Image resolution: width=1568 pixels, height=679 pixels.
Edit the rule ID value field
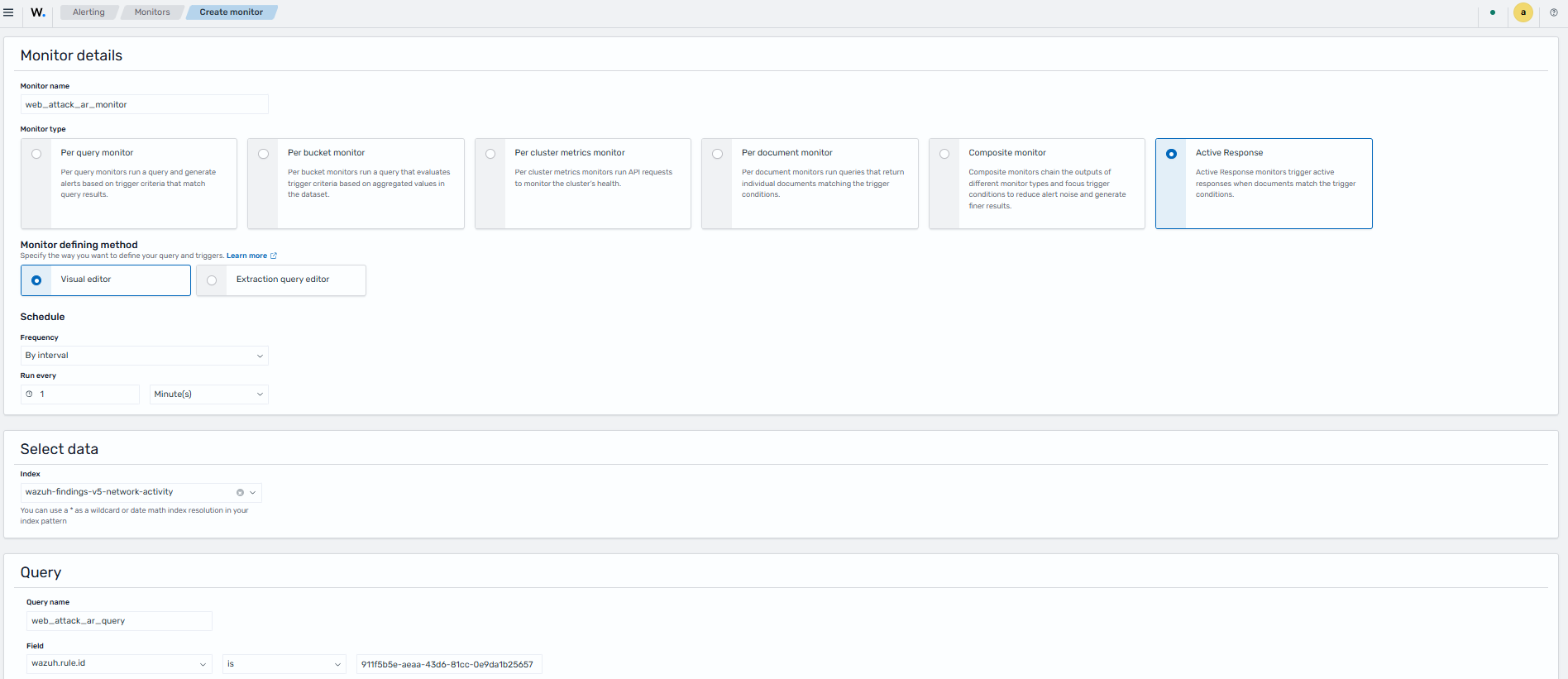click(449, 664)
